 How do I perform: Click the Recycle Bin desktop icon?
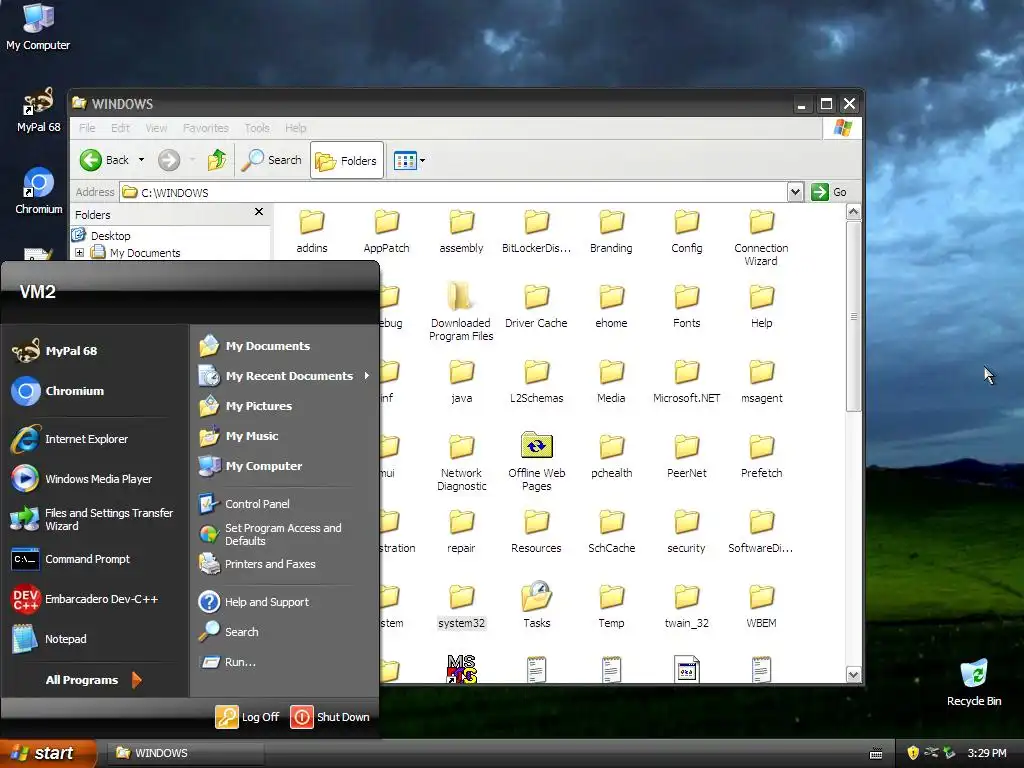click(x=974, y=683)
